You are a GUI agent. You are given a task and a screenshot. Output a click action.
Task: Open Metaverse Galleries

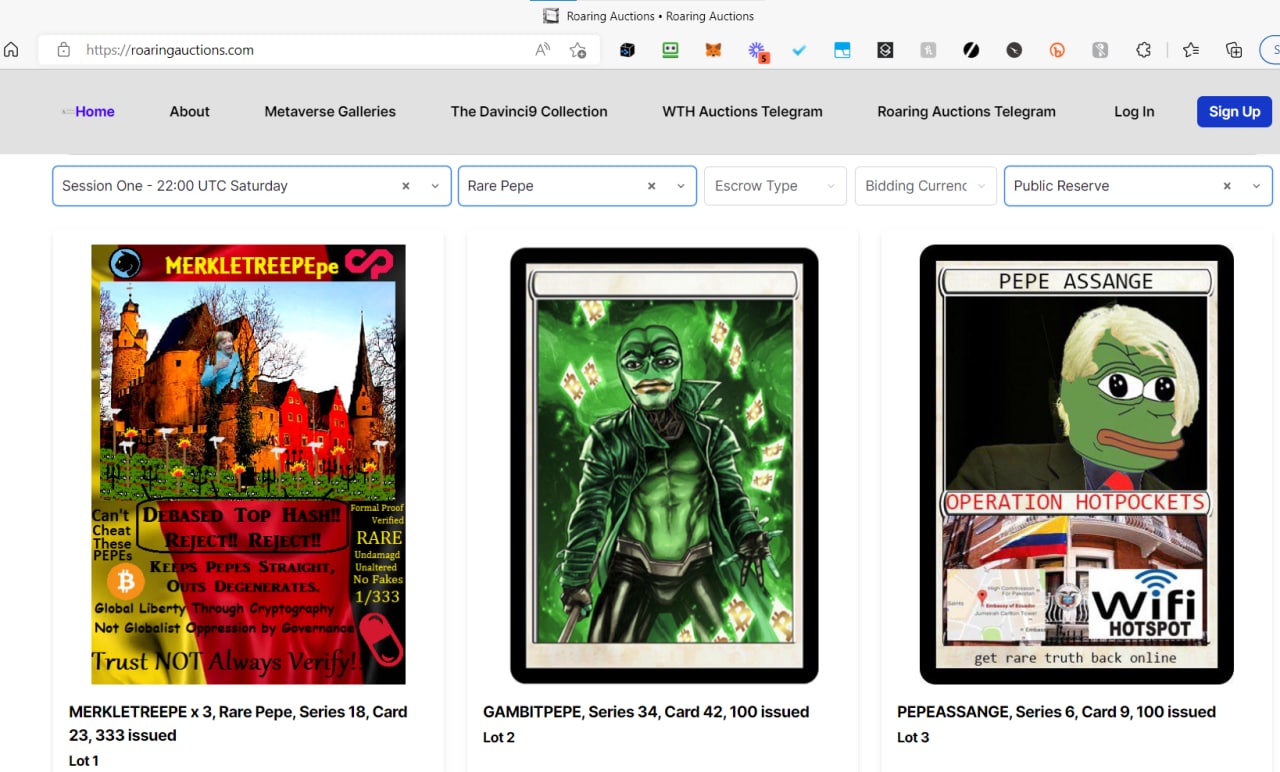330,112
